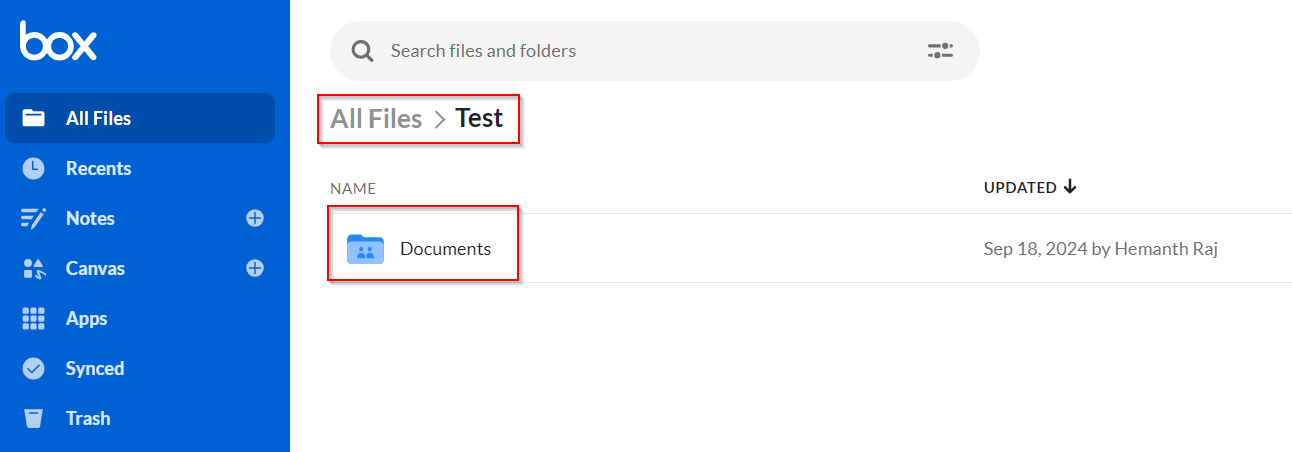The image size is (1292, 452).
Task: Open Recents via the clock icon
Action: pyautogui.click(x=34, y=168)
